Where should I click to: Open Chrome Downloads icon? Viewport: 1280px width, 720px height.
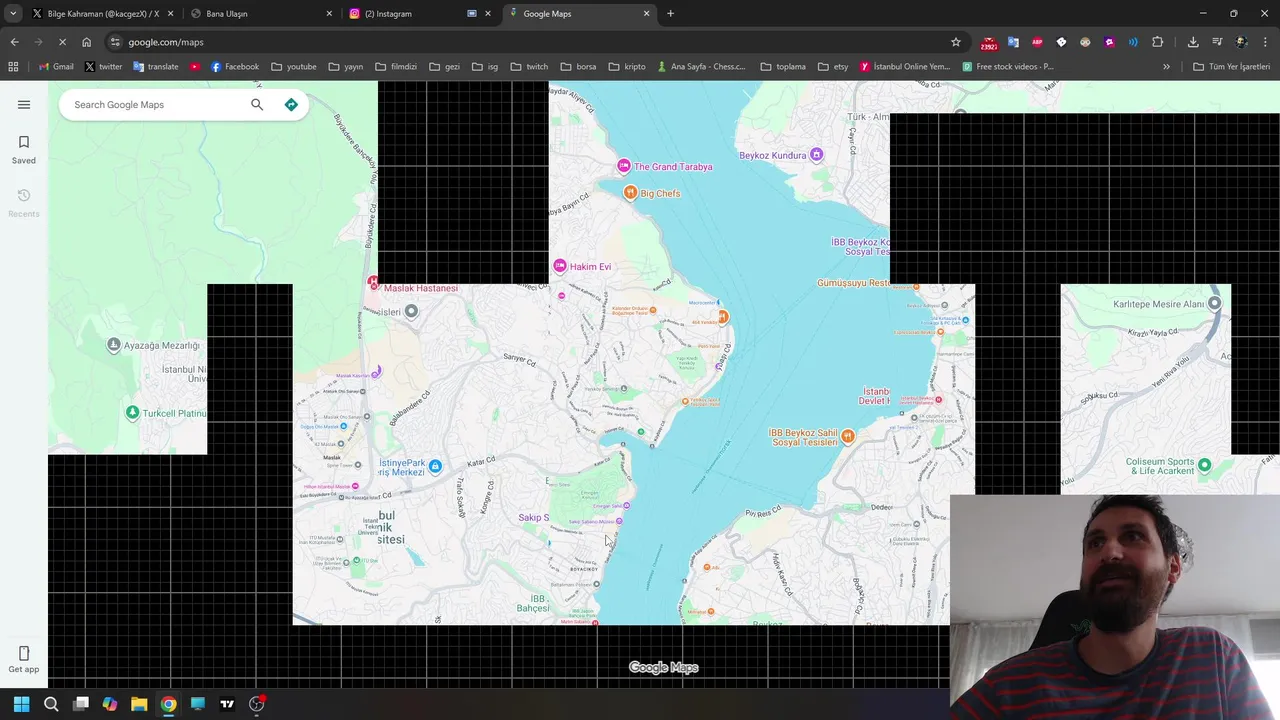1193,42
